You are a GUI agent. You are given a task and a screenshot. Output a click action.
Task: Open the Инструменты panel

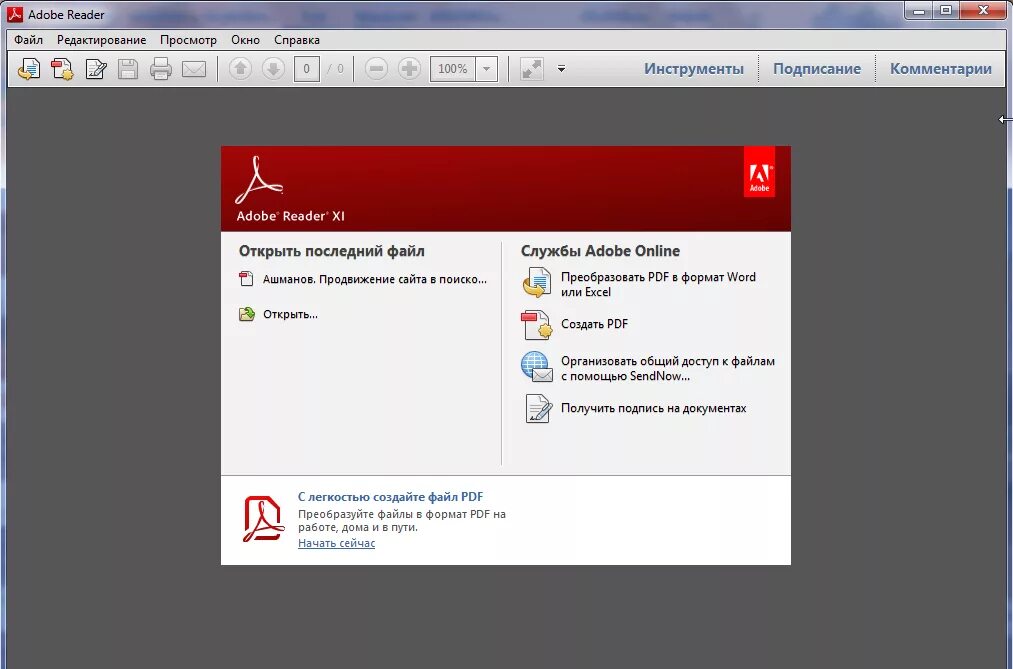pos(694,68)
